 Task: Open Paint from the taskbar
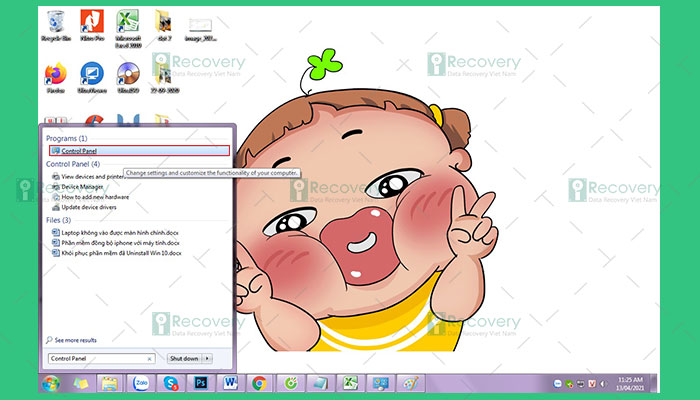(x=410, y=383)
